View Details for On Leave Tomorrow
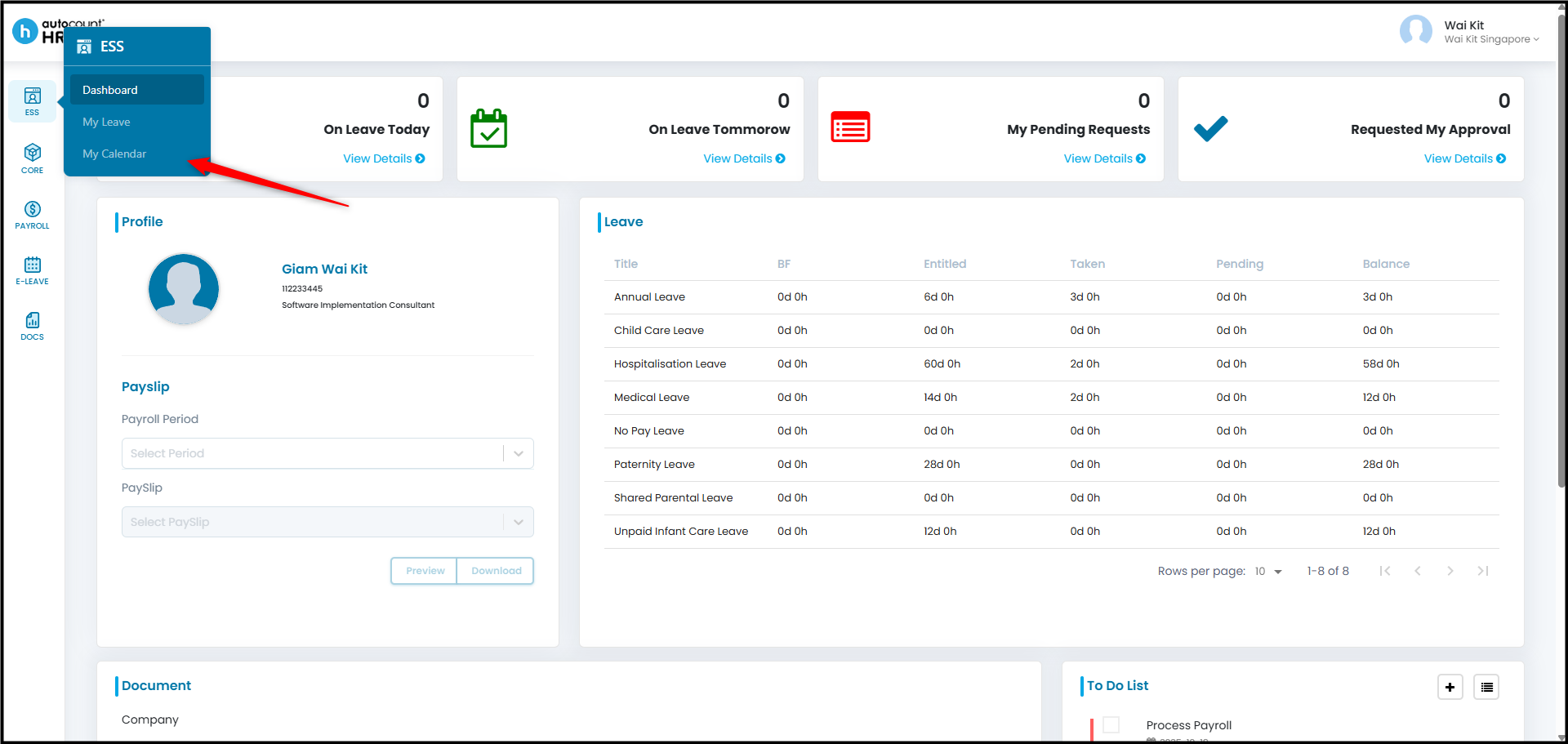This screenshot has height=744, width=1568. 744,158
